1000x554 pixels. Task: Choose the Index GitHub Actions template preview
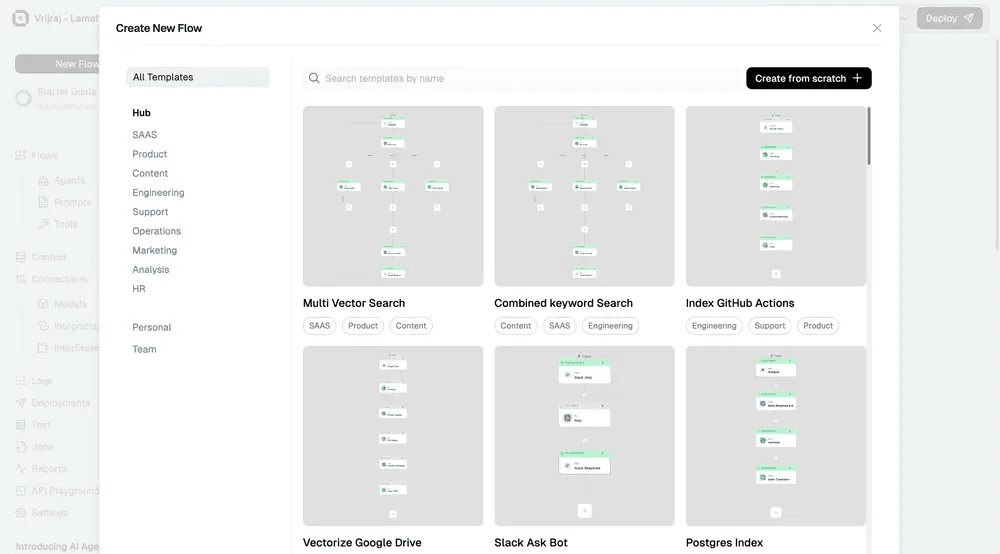[775, 196]
